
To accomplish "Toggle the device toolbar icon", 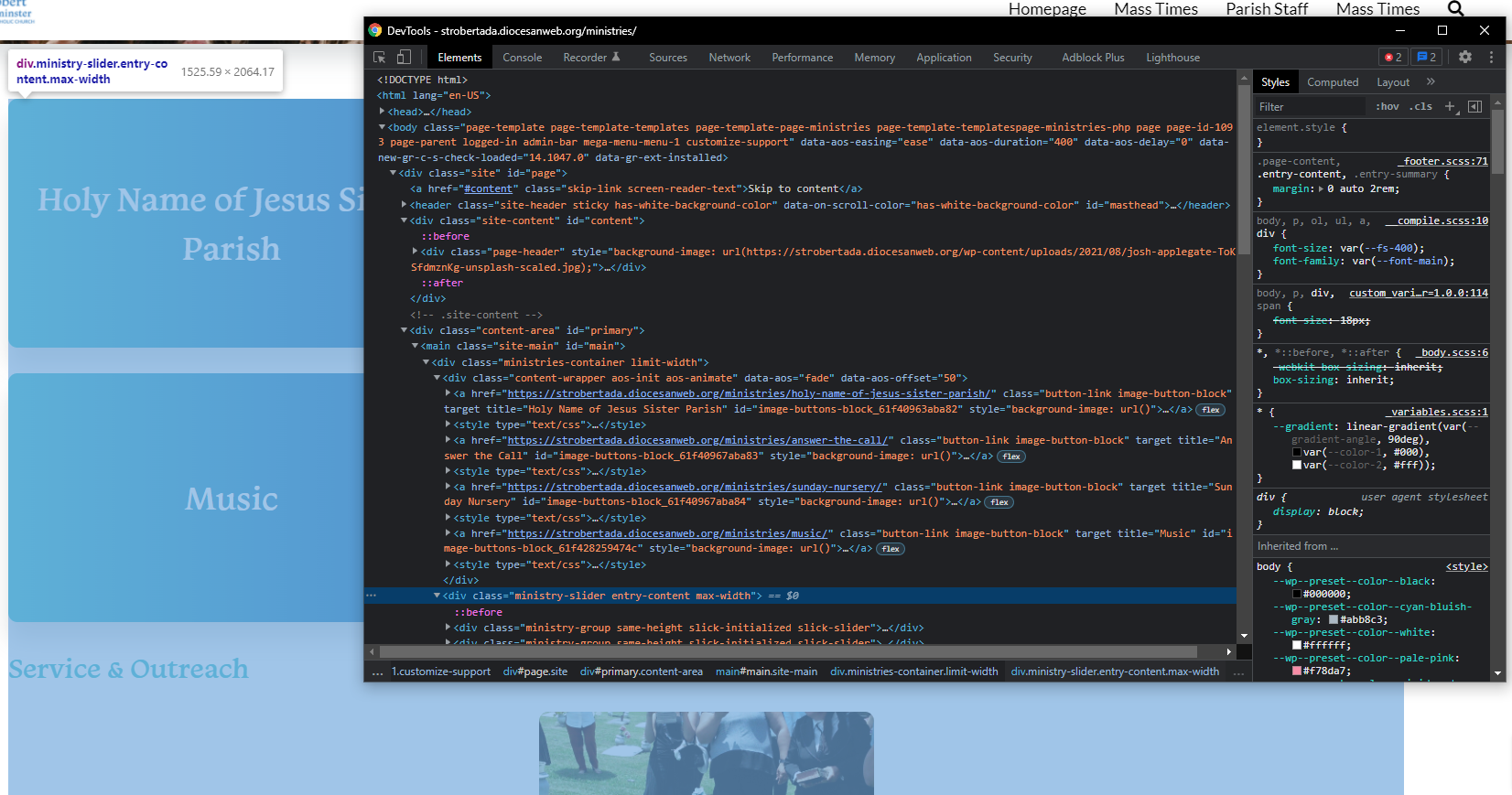I will 404,57.
